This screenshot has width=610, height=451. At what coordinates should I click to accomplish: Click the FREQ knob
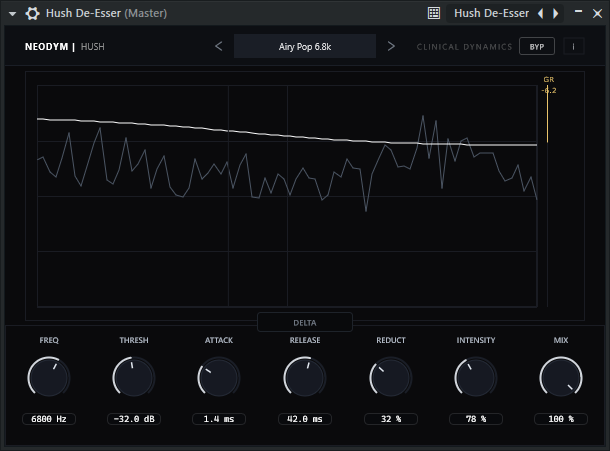49,377
